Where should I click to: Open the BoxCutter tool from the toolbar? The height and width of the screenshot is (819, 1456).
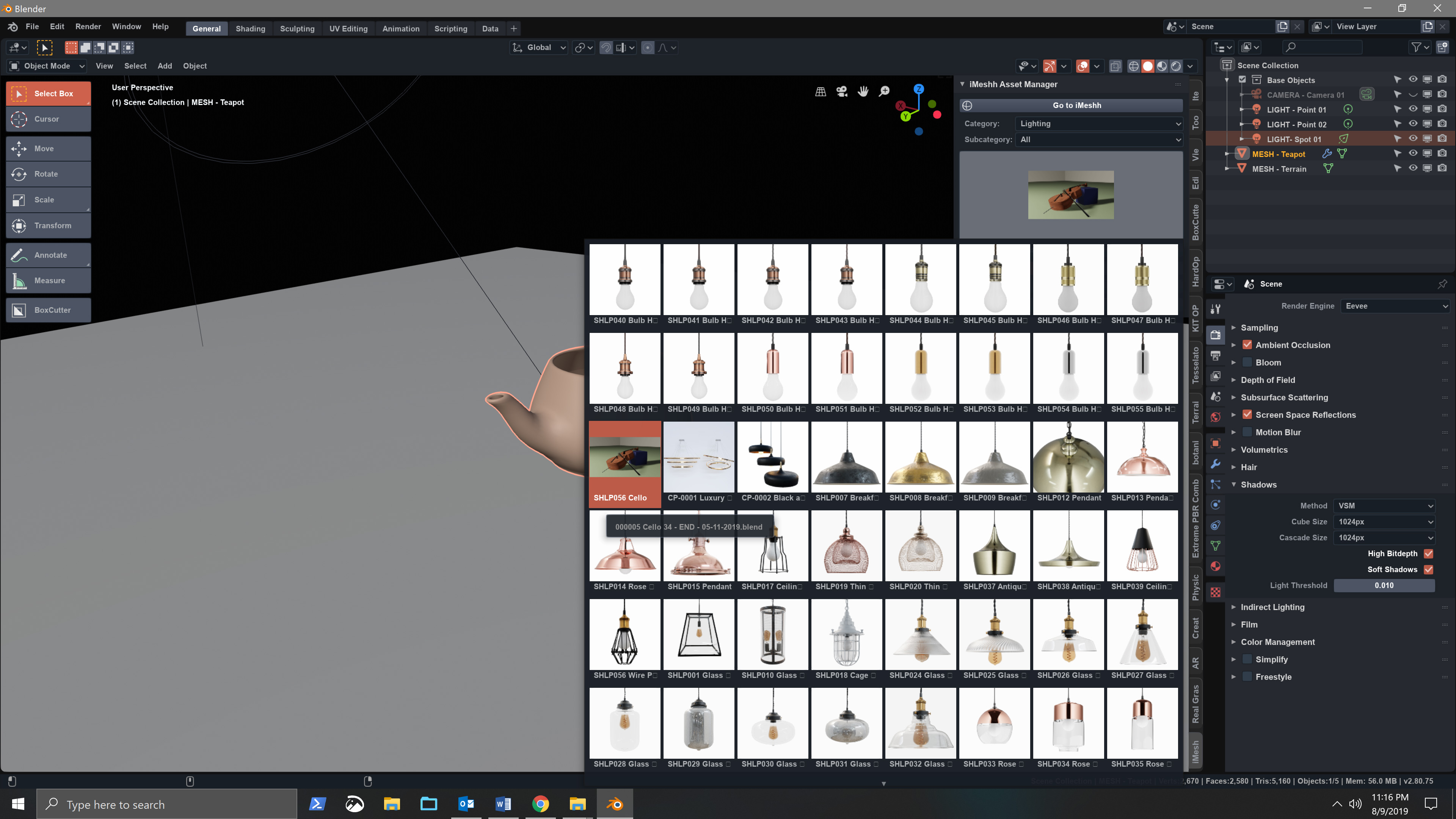(x=49, y=310)
